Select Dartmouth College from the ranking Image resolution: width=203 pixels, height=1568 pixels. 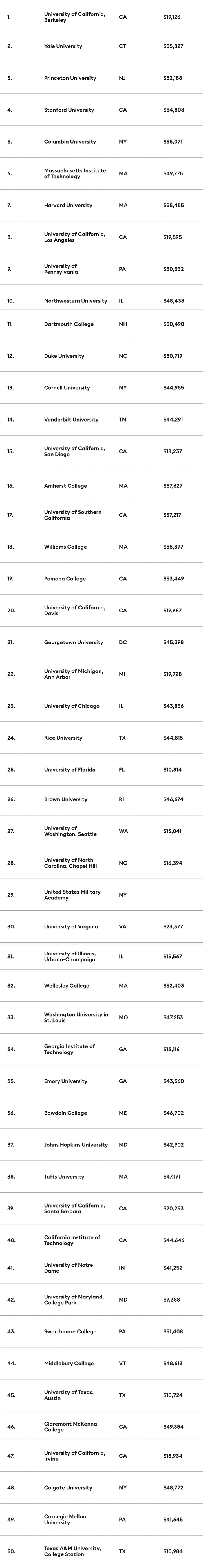point(68,324)
